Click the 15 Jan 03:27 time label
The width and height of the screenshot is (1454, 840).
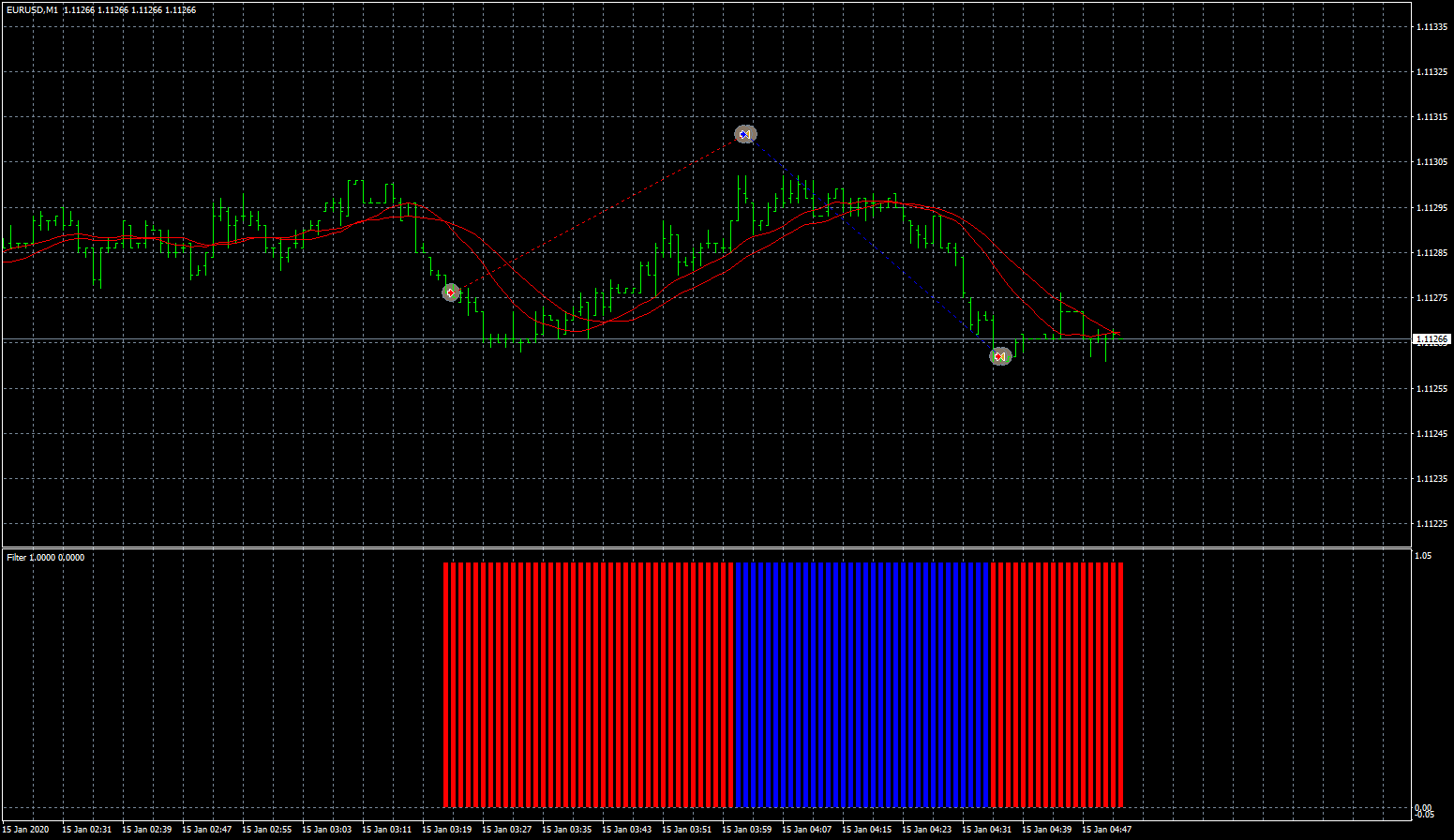[x=506, y=829]
